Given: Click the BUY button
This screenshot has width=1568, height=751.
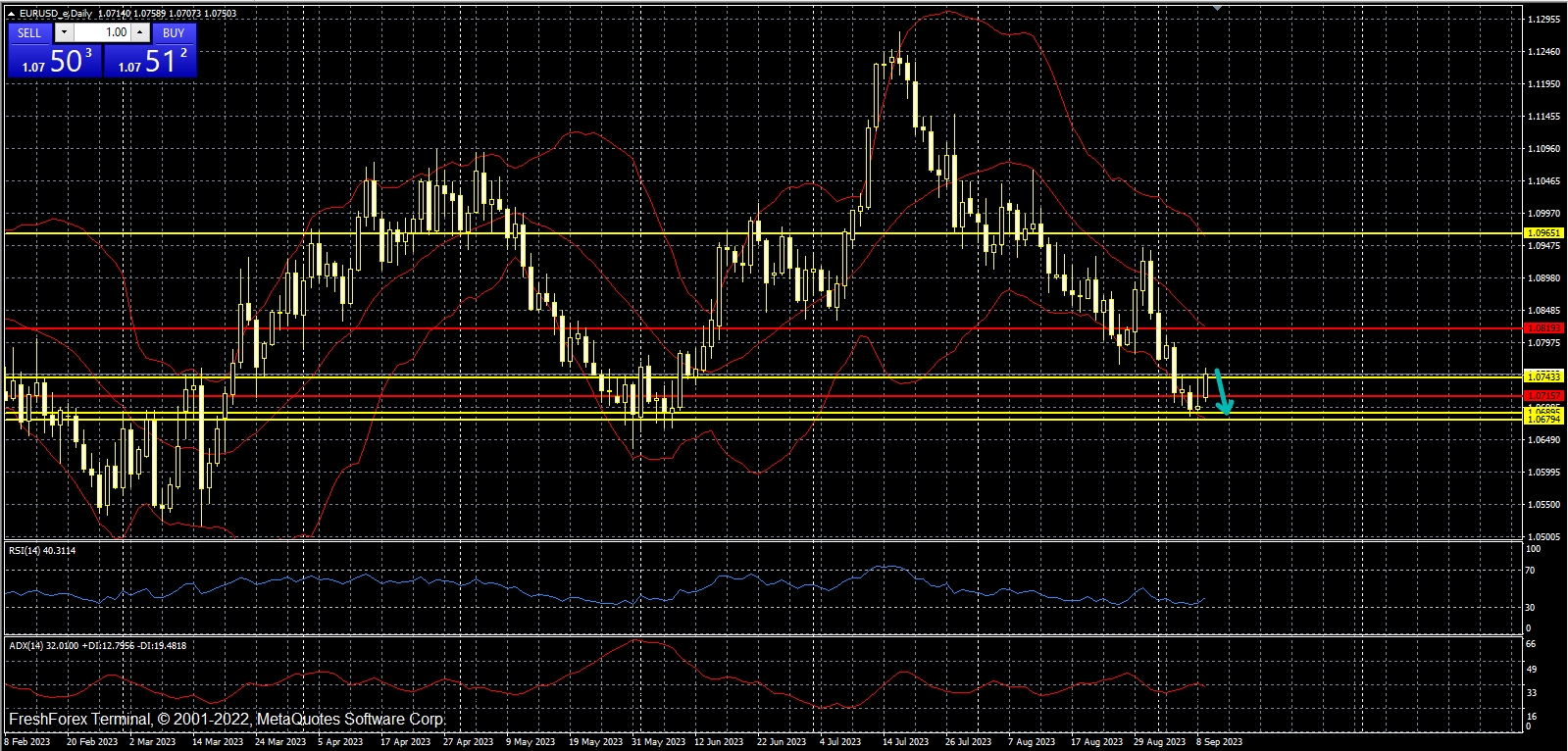Looking at the screenshot, I should pos(174,32).
